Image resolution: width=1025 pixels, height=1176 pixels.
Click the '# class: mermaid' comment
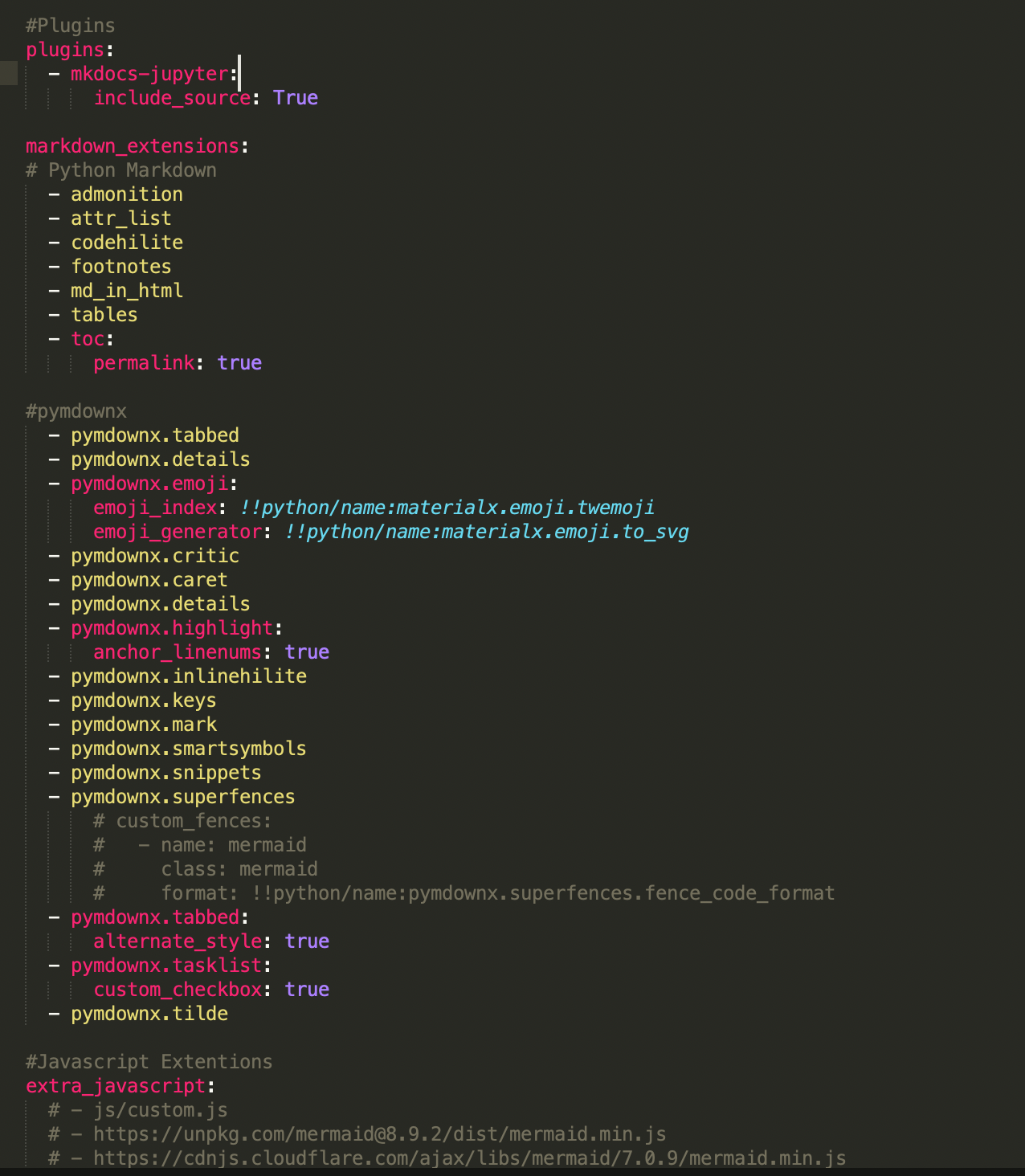click(x=206, y=869)
